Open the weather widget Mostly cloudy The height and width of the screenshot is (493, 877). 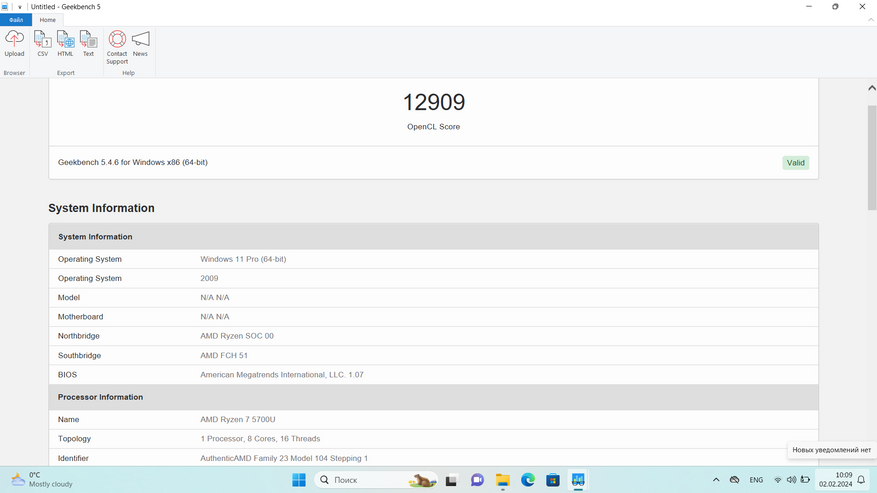click(x=43, y=480)
